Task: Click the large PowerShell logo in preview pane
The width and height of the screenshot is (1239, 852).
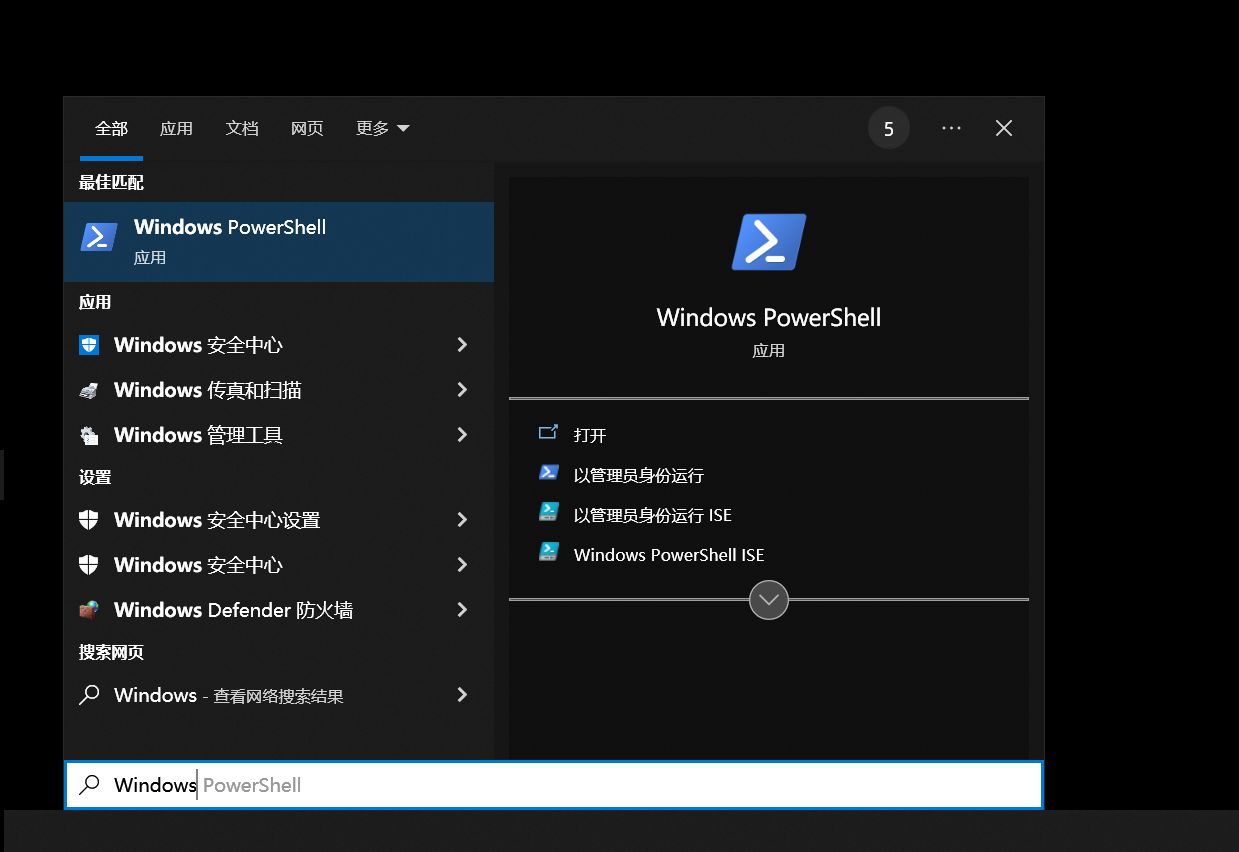Action: click(x=769, y=242)
